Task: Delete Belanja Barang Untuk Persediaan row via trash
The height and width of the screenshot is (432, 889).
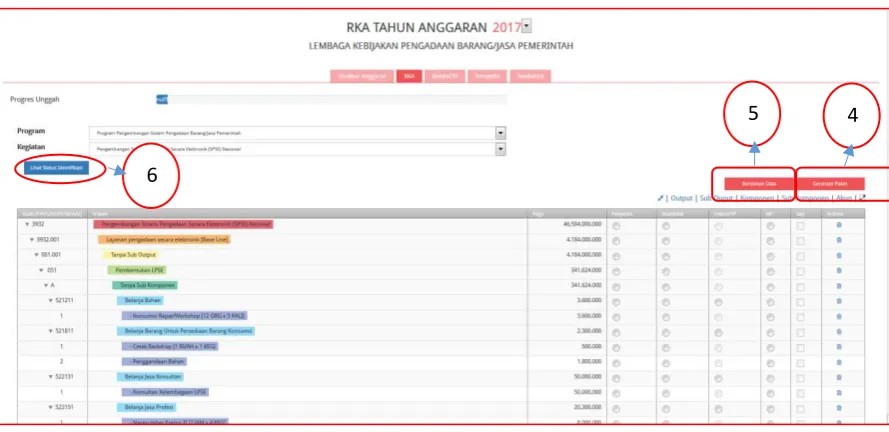Action: click(x=839, y=332)
